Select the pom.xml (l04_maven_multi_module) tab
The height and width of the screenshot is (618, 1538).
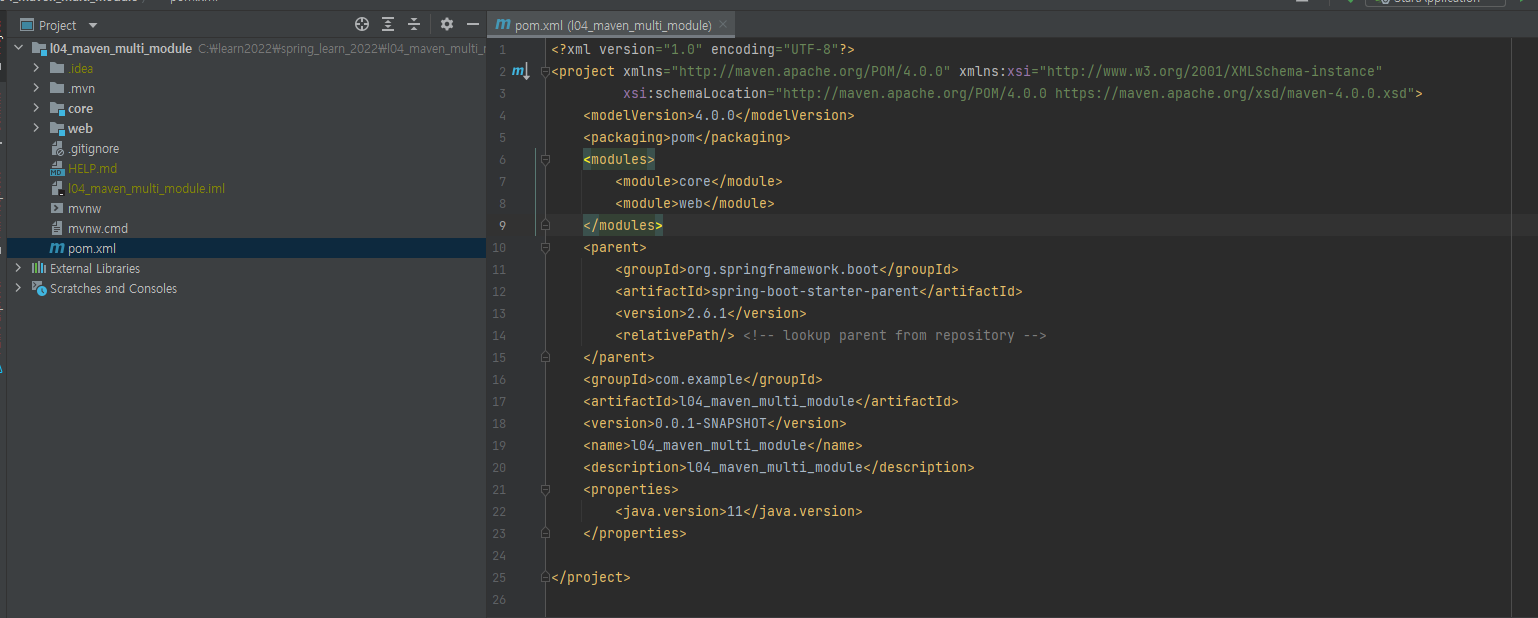(x=612, y=25)
